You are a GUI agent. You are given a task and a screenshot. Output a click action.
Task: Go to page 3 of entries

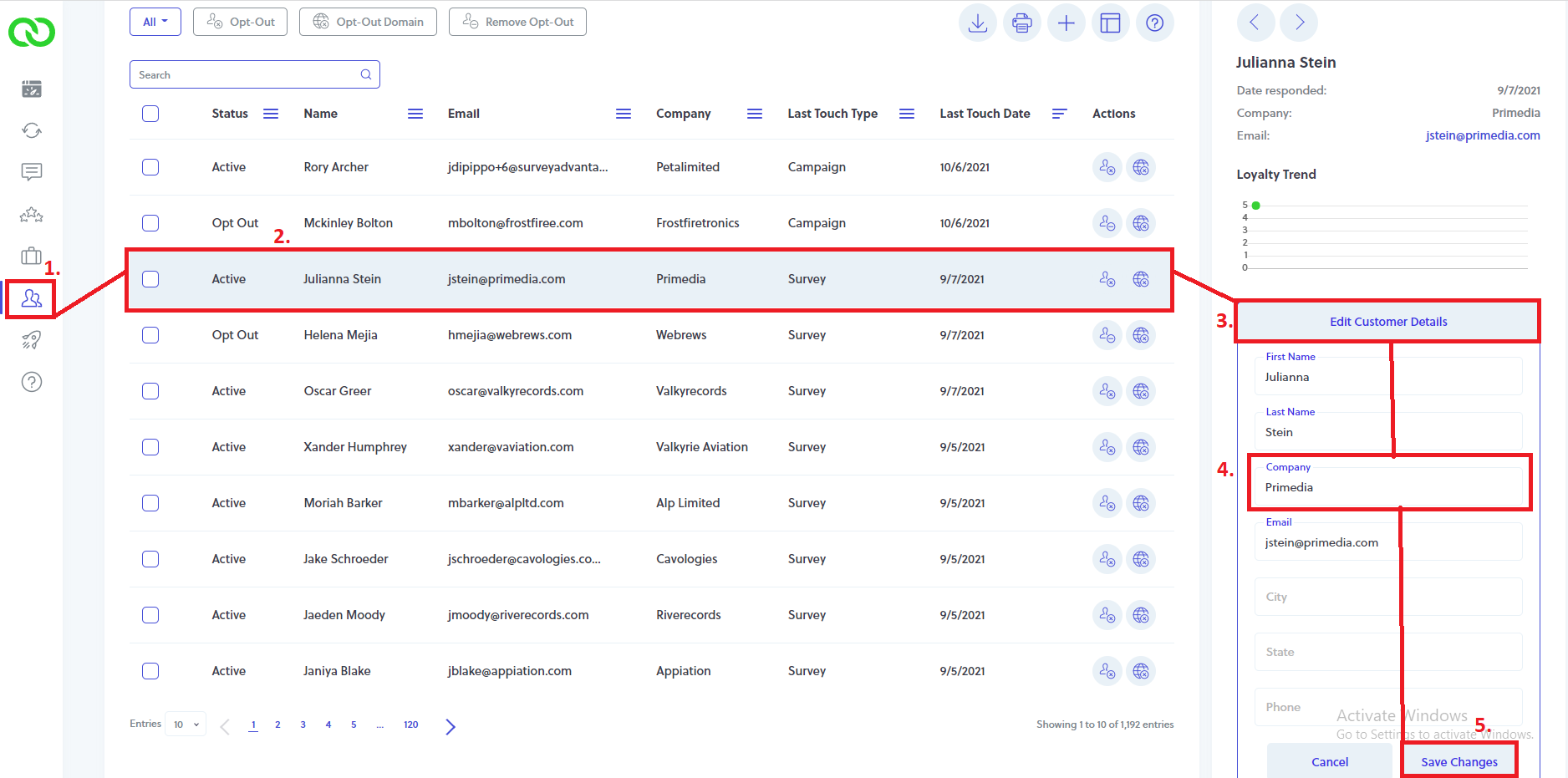[303, 725]
